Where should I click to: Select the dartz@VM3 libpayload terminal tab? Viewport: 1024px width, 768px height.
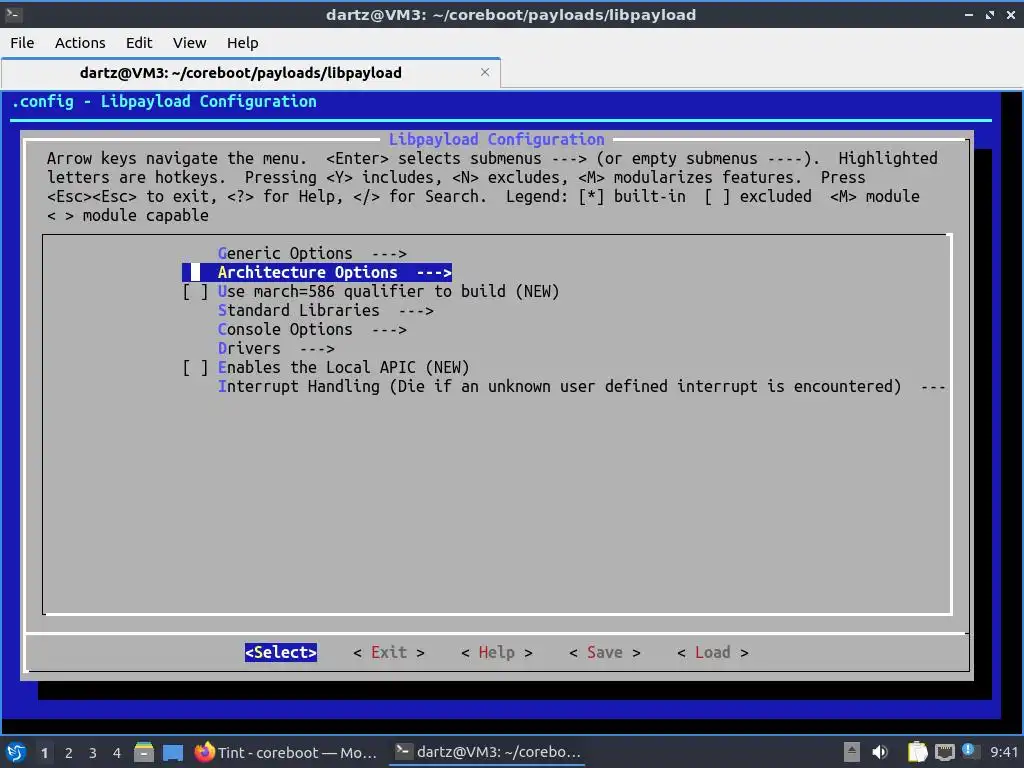tap(251, 72)
